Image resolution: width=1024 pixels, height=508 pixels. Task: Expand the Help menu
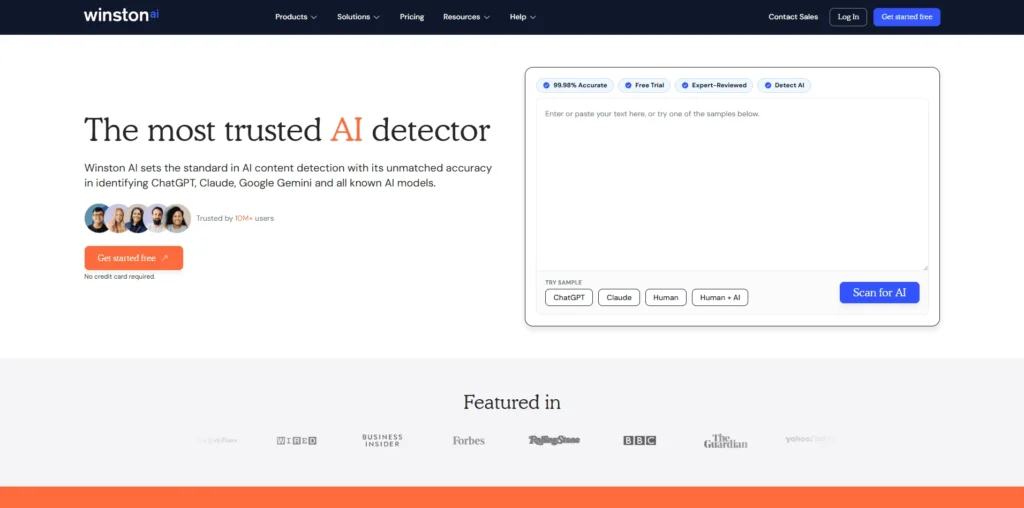(522, 17)
